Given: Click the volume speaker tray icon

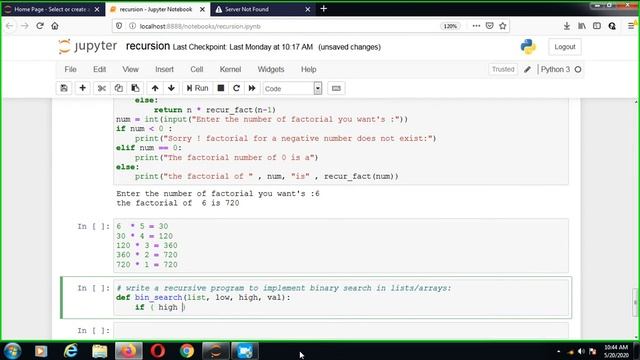Looking at the screenshot, I should [x=581, y=351].
